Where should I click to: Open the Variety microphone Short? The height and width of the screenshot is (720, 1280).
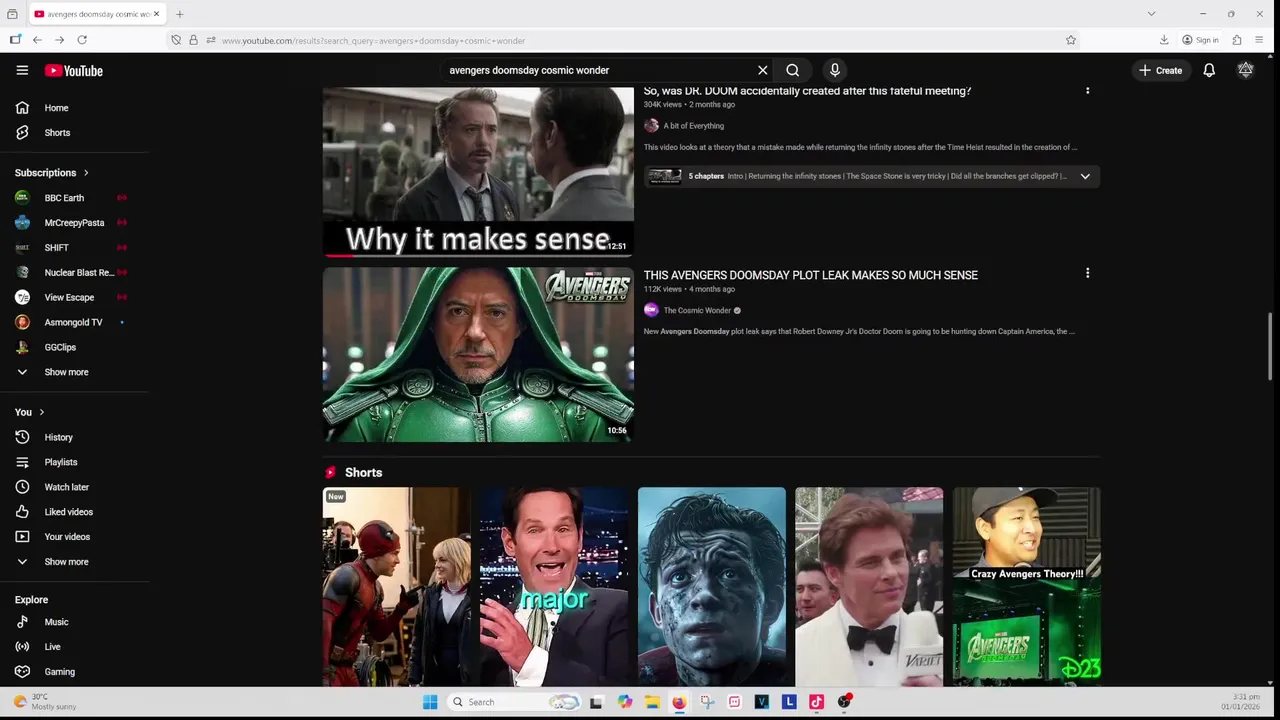pos(869,587)
